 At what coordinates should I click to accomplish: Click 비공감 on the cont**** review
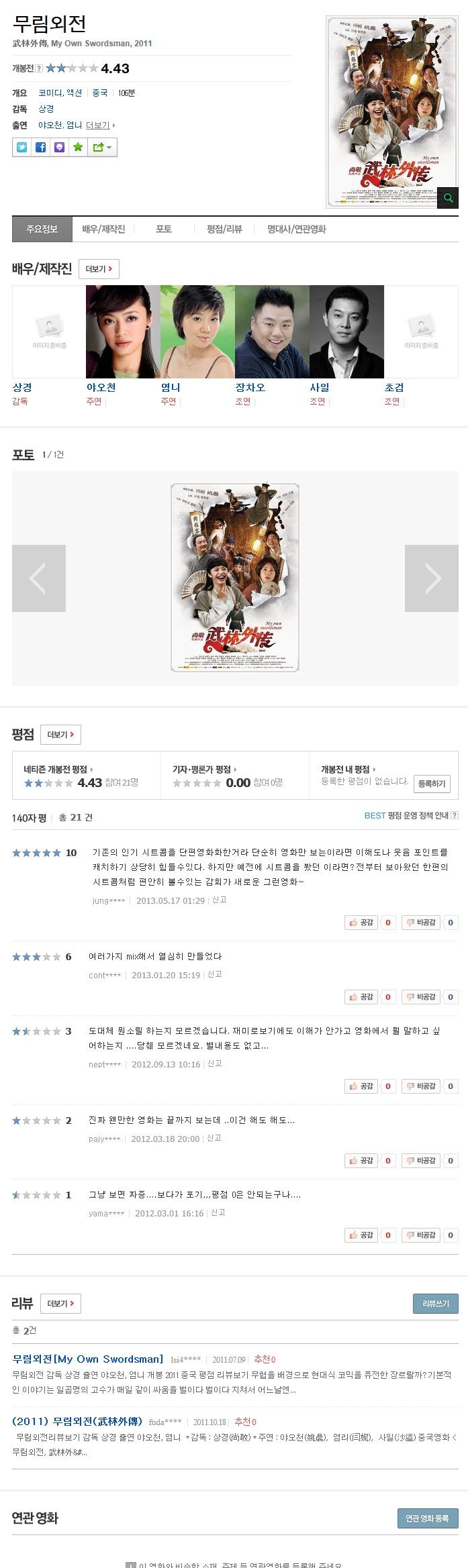pos(421,996)
